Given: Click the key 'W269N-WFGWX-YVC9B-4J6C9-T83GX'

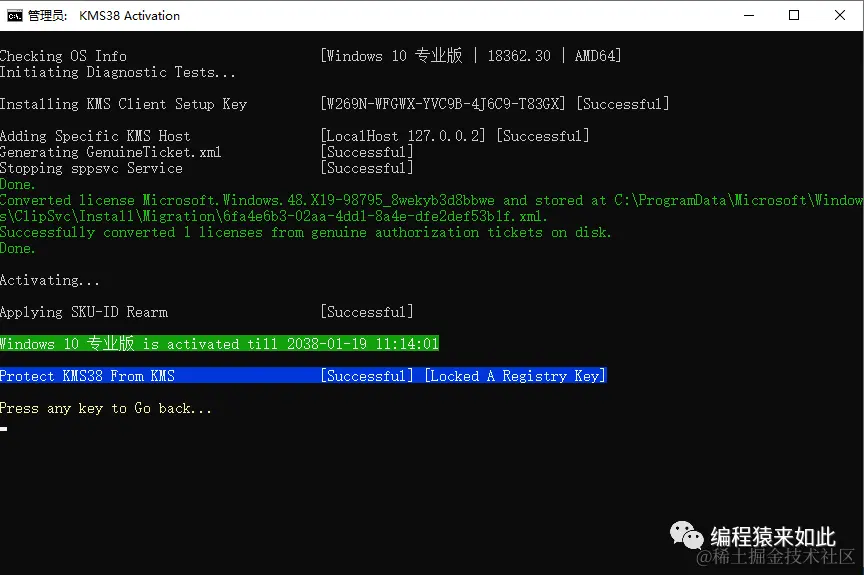Looking at the screenshot, I should point(443,104).
